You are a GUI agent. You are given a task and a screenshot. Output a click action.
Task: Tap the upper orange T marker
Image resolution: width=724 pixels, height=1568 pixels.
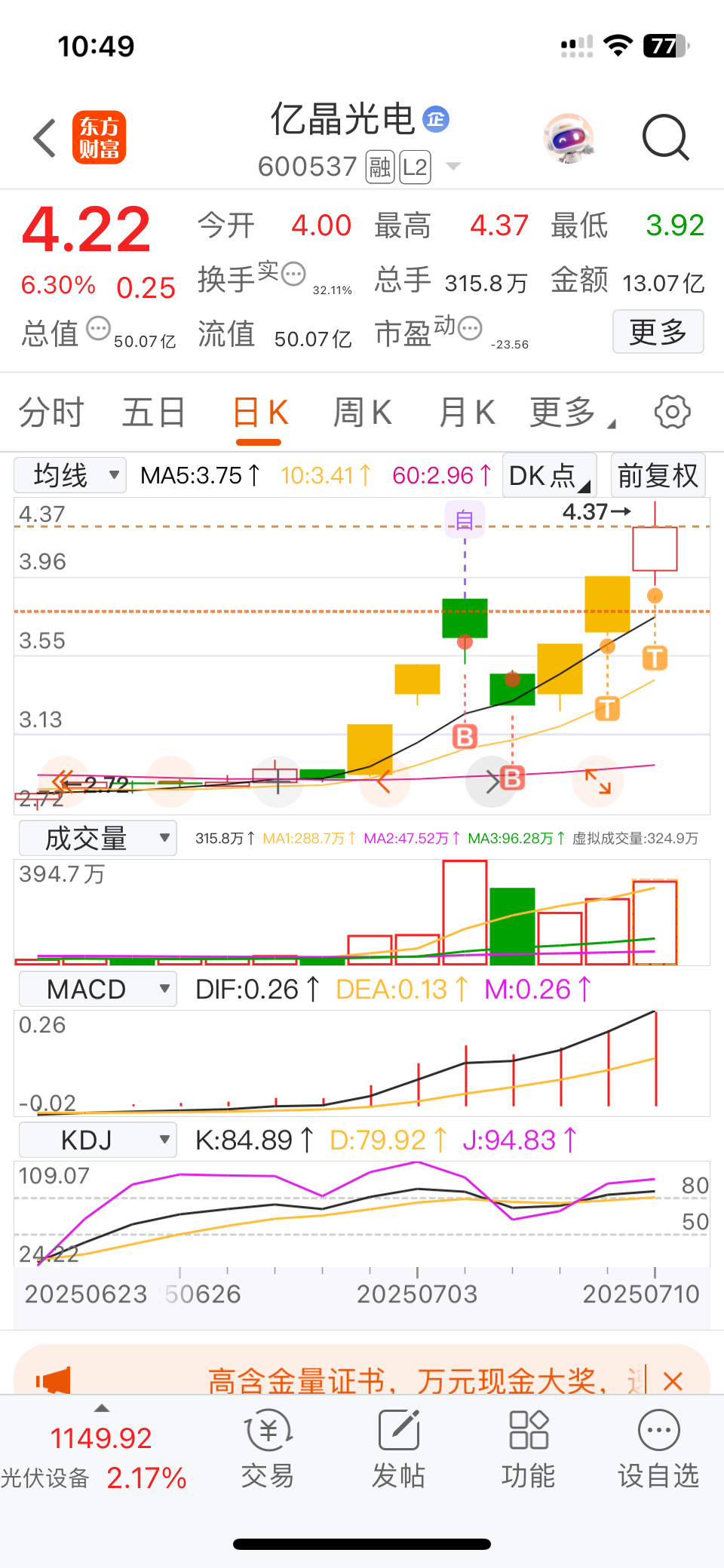click(x=655, y=658)
